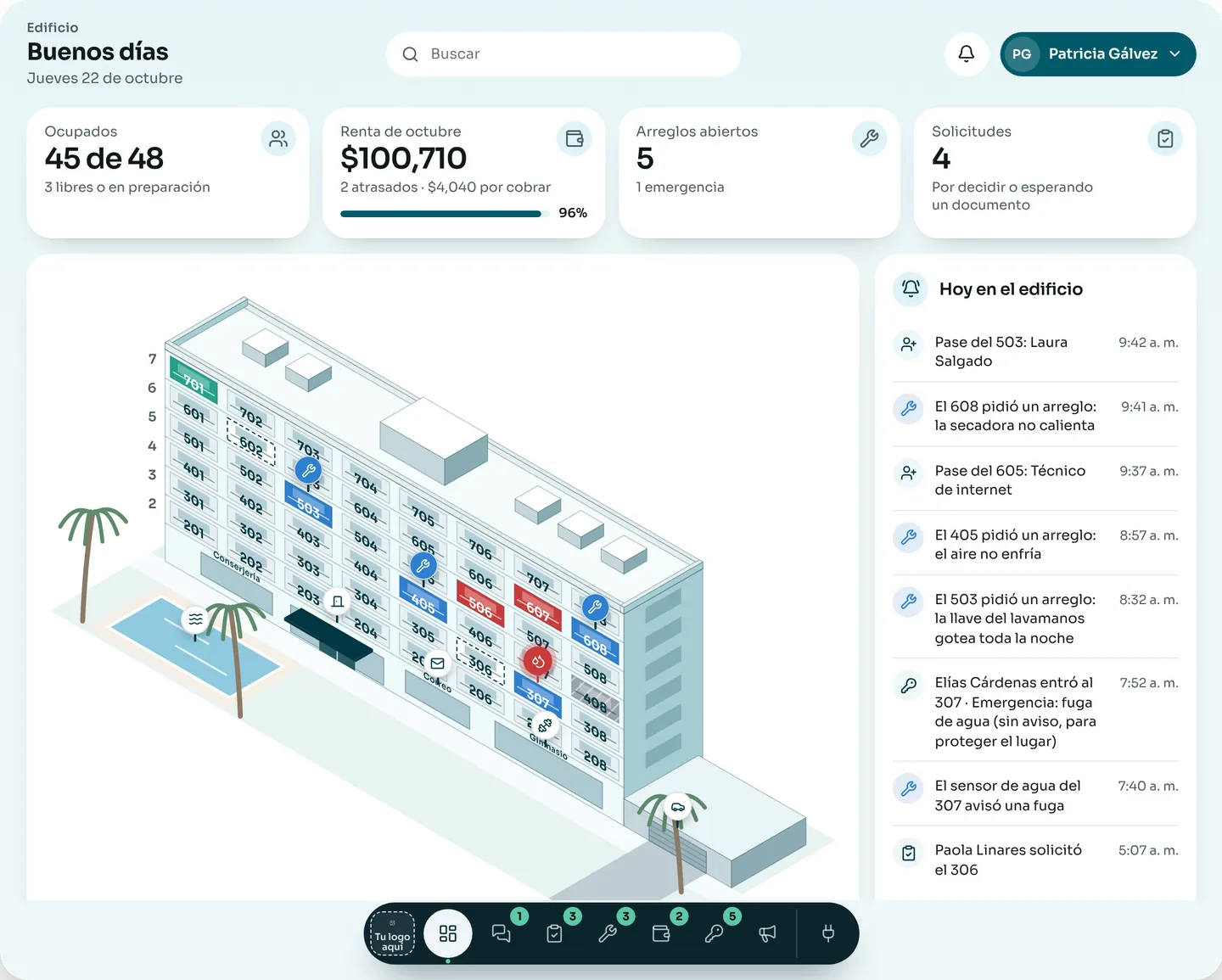The height and width of the screenshot is (980, 1222).
Task: Open 'El 608 pidió un arreglo' entry
Action: (x=1035, y=416)
